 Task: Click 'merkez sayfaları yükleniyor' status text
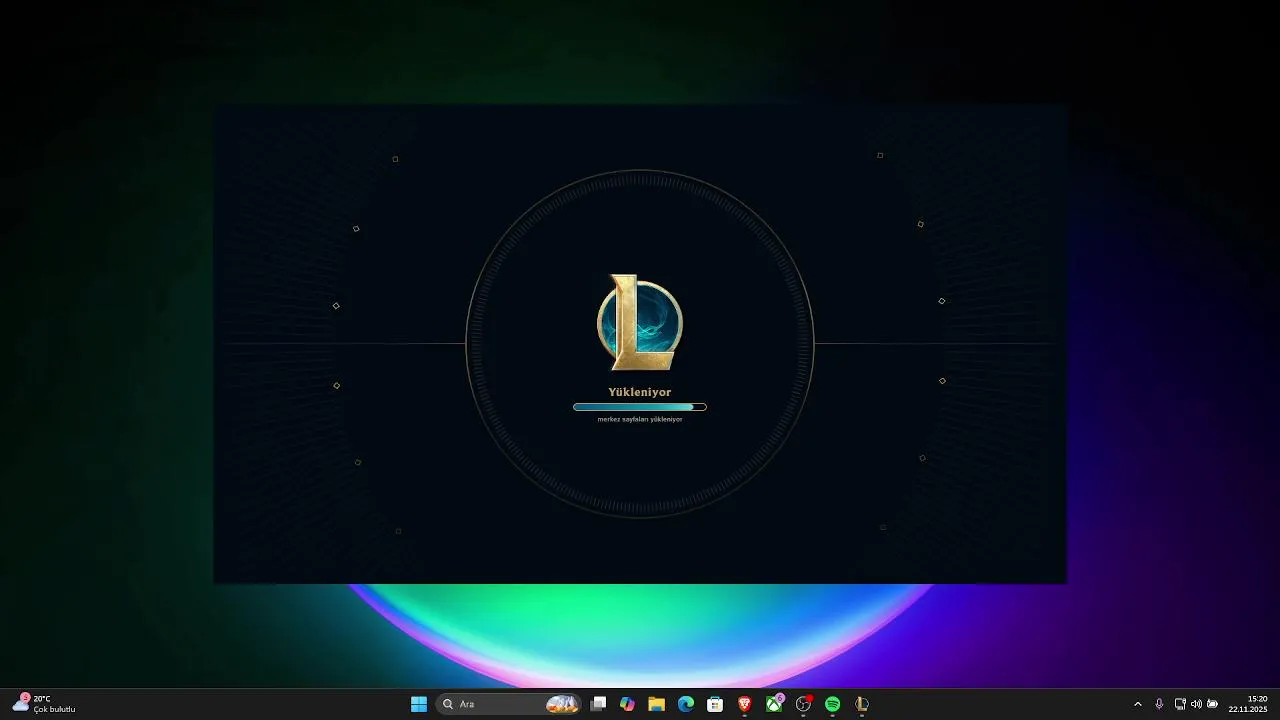click(x=640, y=419)
